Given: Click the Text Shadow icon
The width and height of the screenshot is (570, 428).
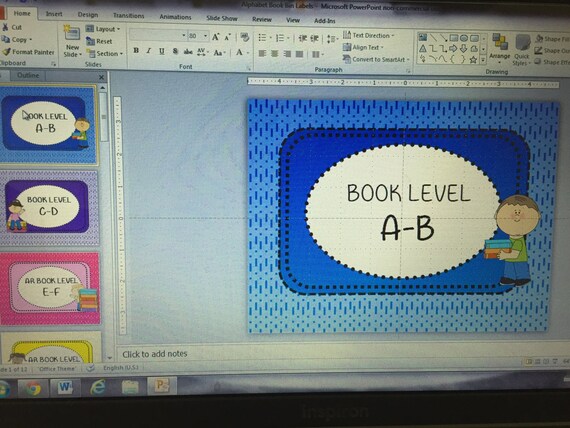Looking at the screenshot, I should click(x=175, y=52).
